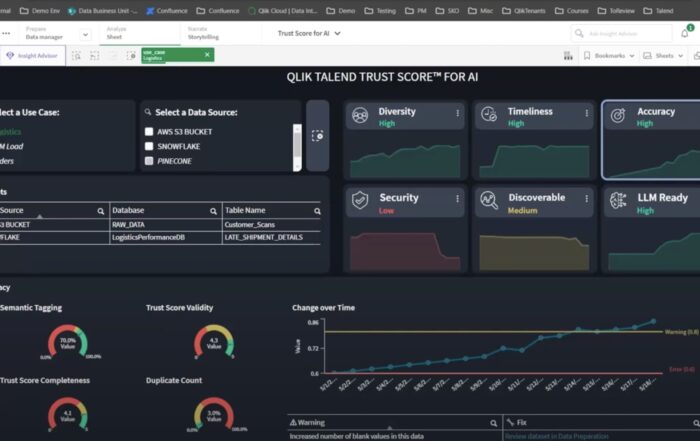
Task: Open the Security card options menu
Action: [x=458, y=199]
